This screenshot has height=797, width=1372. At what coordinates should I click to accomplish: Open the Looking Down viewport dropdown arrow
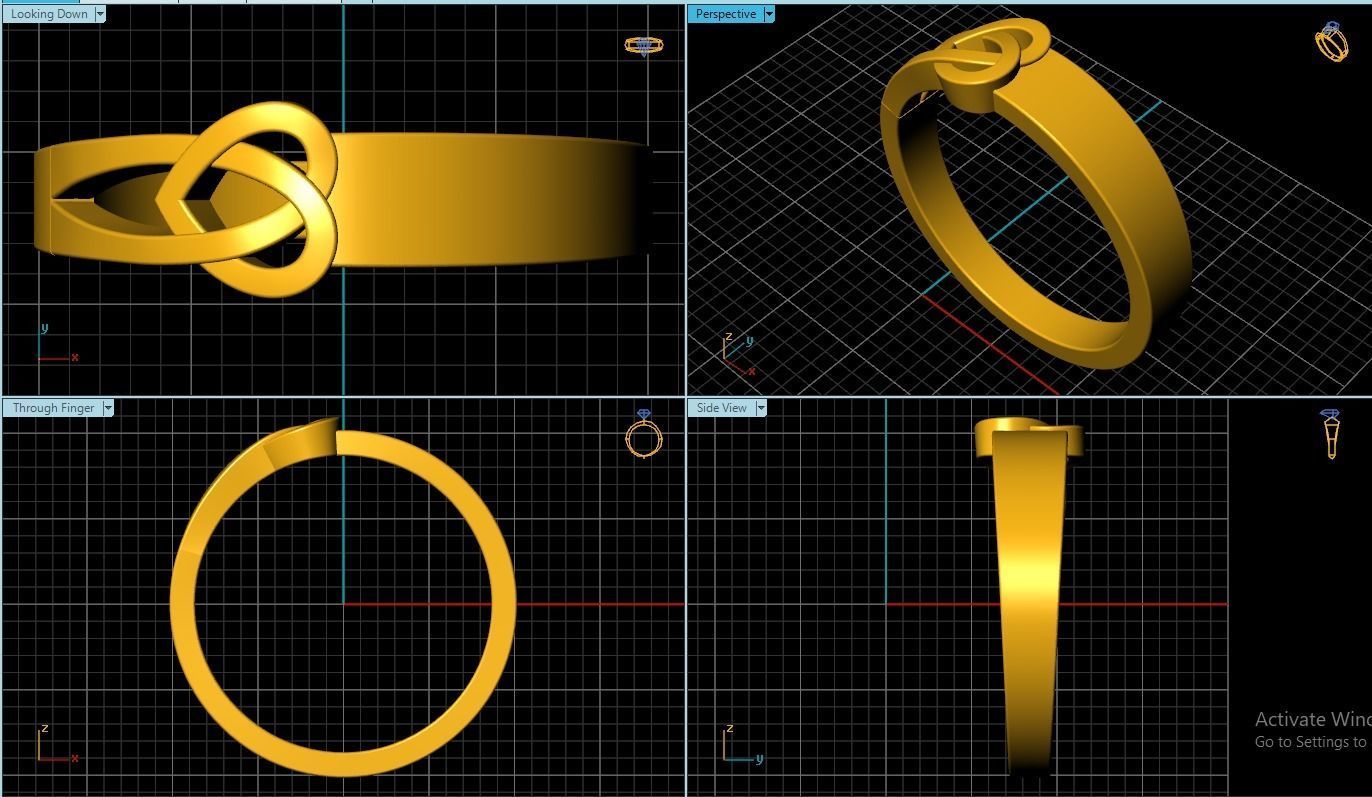click(100, 14)
